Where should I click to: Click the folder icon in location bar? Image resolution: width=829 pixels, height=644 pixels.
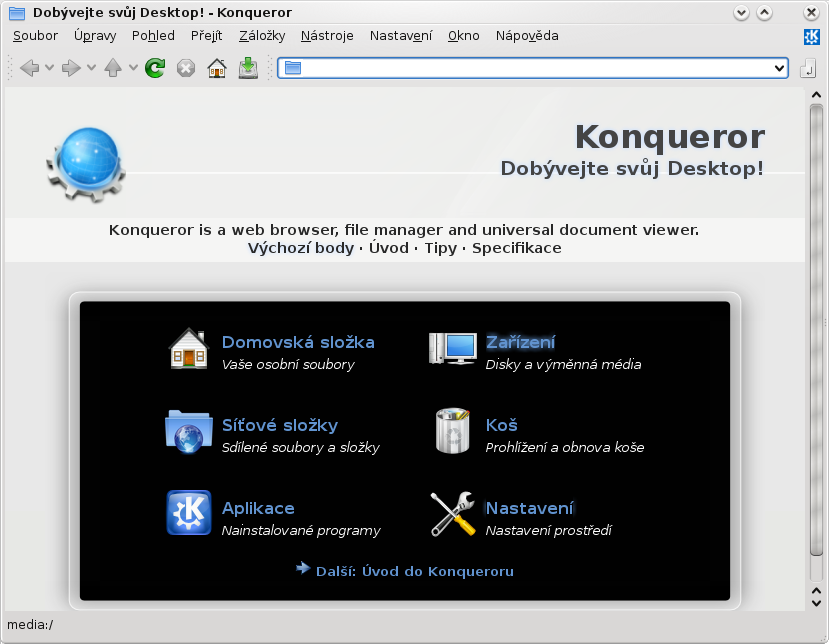point(293,68)
